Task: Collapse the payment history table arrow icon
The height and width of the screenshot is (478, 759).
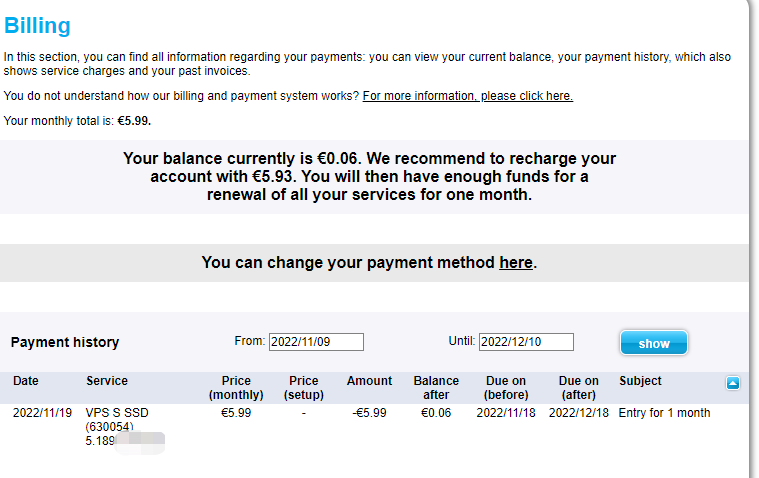Action: pyautogui.click(x=732, y=383)
